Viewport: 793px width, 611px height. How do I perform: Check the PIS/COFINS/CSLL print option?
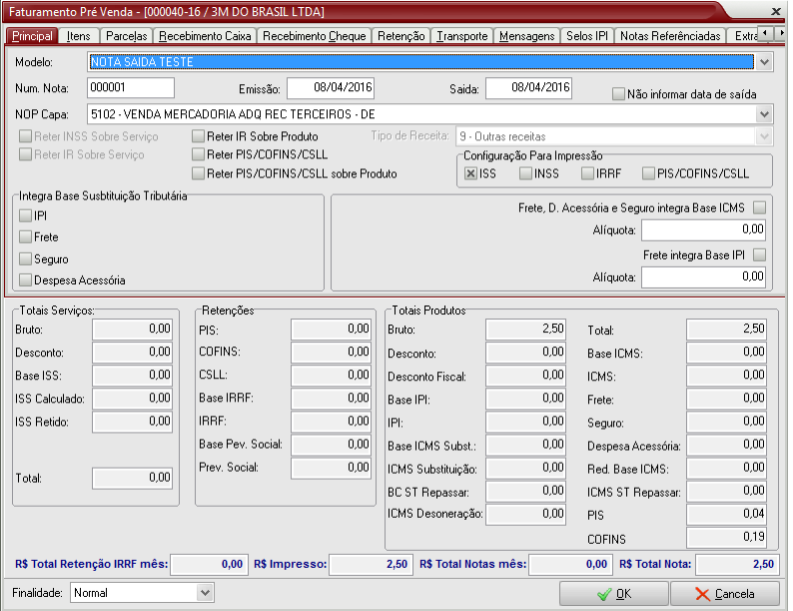[x=648, y=174]
